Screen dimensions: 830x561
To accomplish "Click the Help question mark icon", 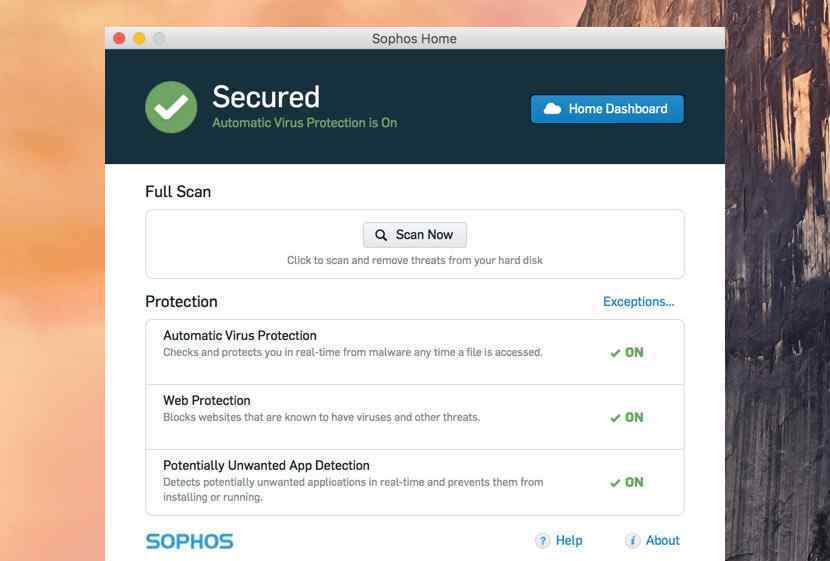I will point(542,540).
